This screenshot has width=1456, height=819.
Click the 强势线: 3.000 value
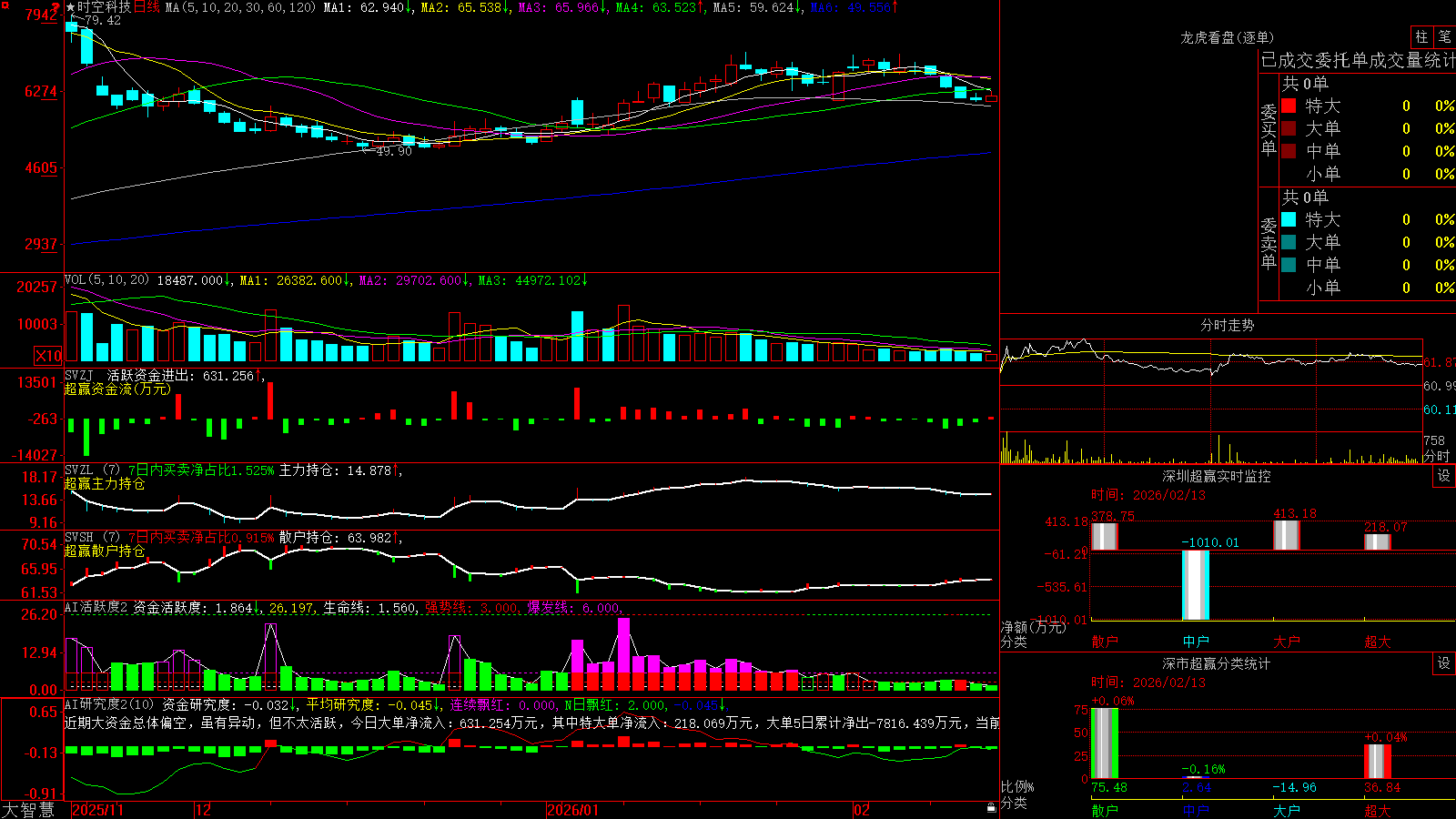(473, 607)
